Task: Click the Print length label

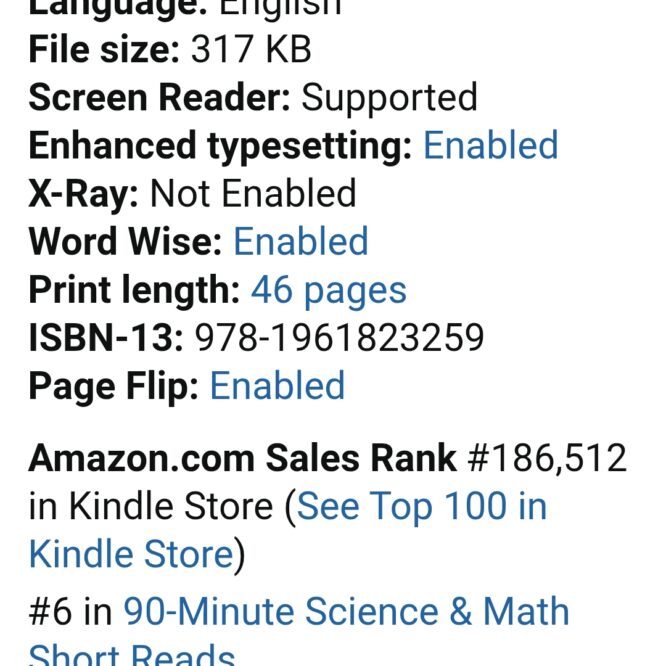Action: point(134,290)
